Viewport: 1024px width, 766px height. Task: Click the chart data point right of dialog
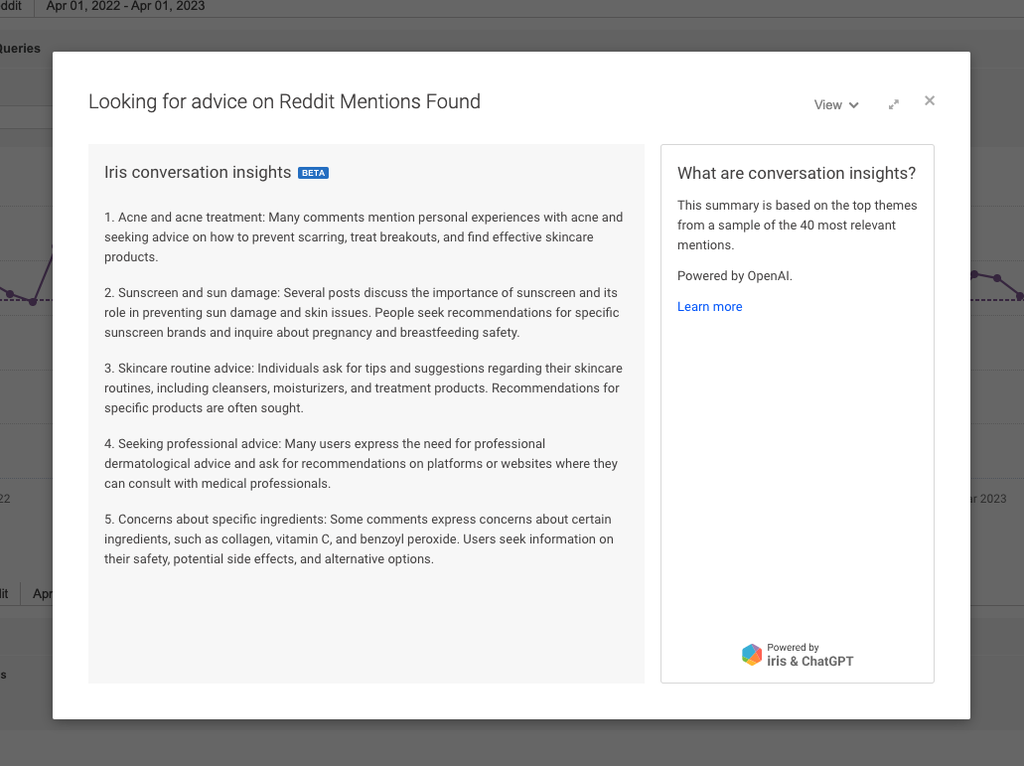pyautogui.click(x=997, y=277)
